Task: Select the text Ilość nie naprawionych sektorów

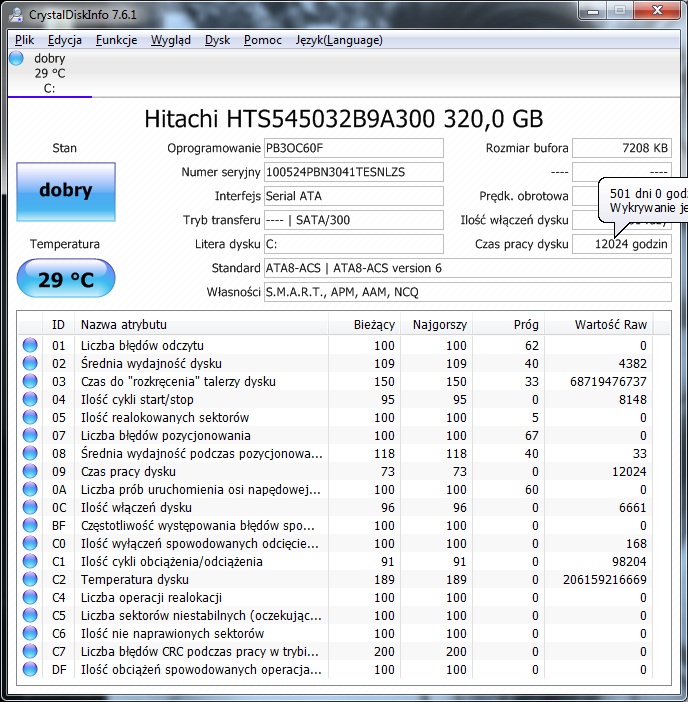Action: 172,634
